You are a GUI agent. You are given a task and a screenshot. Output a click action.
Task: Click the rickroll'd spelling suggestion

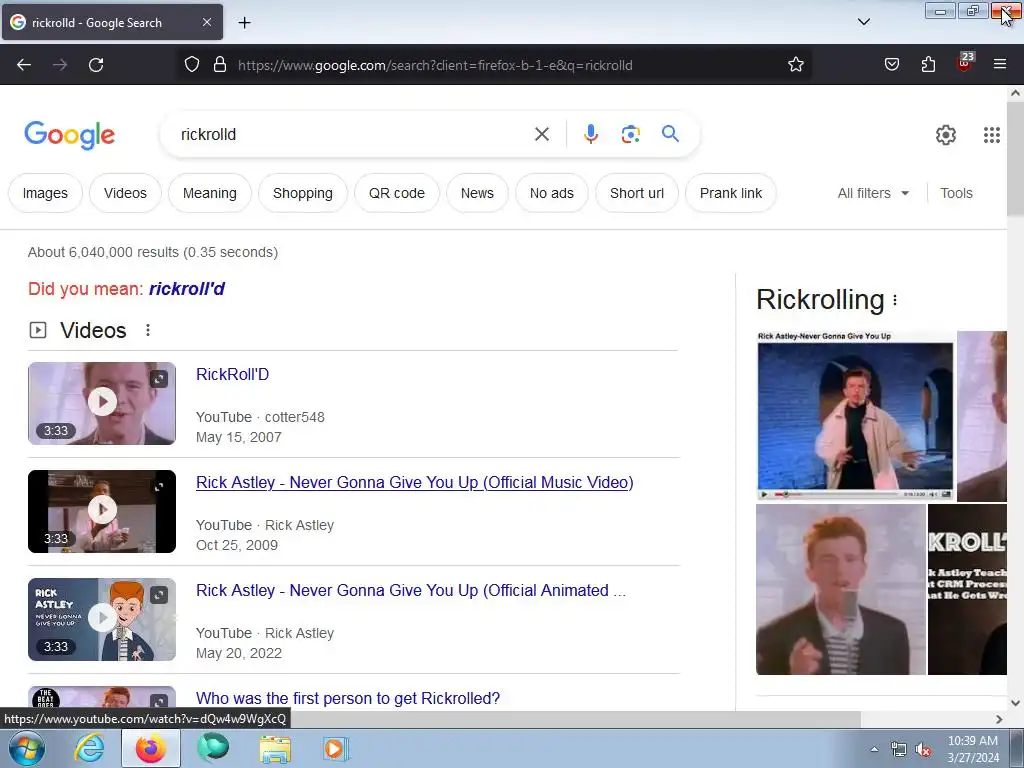(187, 289)
